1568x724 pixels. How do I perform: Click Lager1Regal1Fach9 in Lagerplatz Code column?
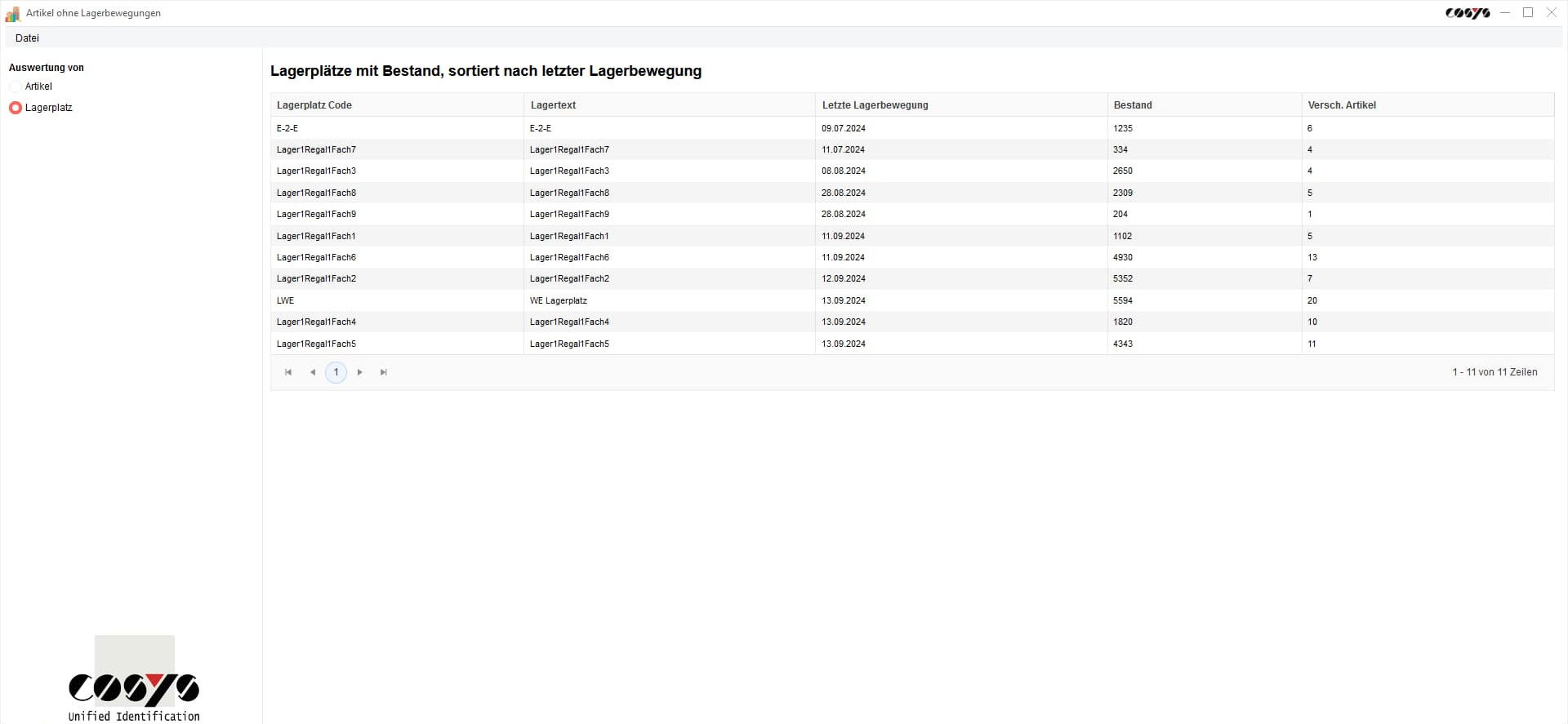click(316, 215)
